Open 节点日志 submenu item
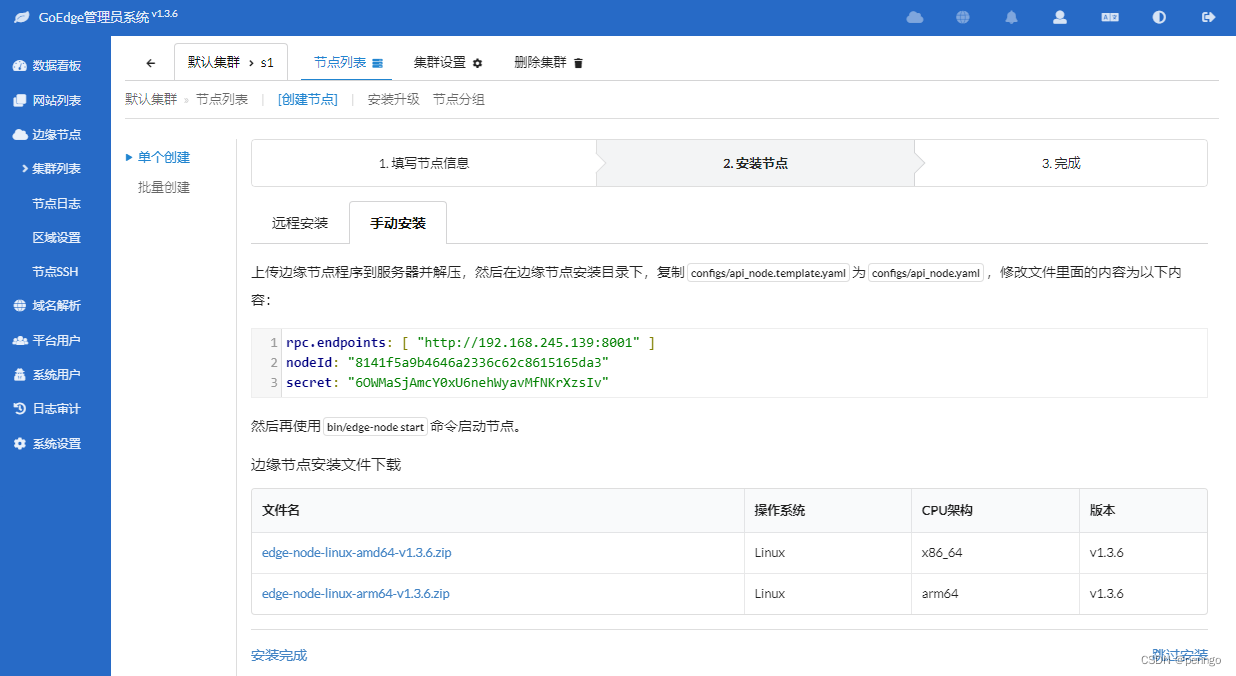 [x=55, y=203]
